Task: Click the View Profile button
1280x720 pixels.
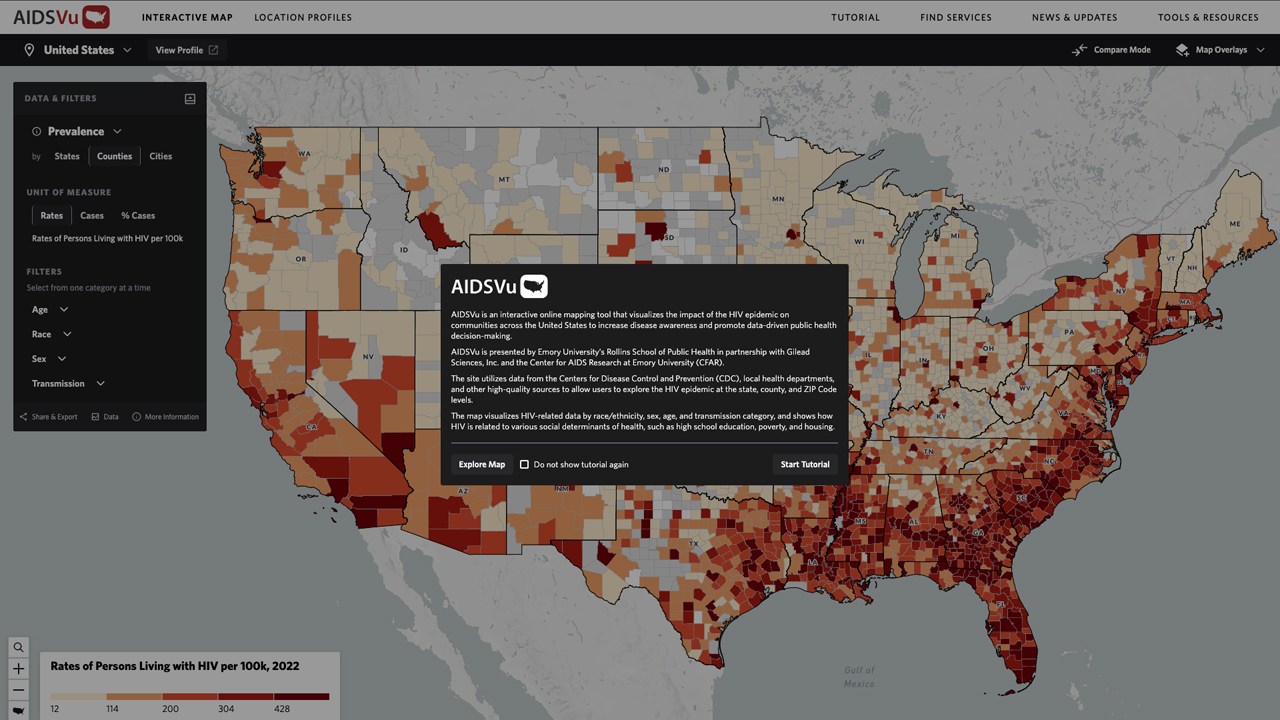Action: [x=187, y=50]
